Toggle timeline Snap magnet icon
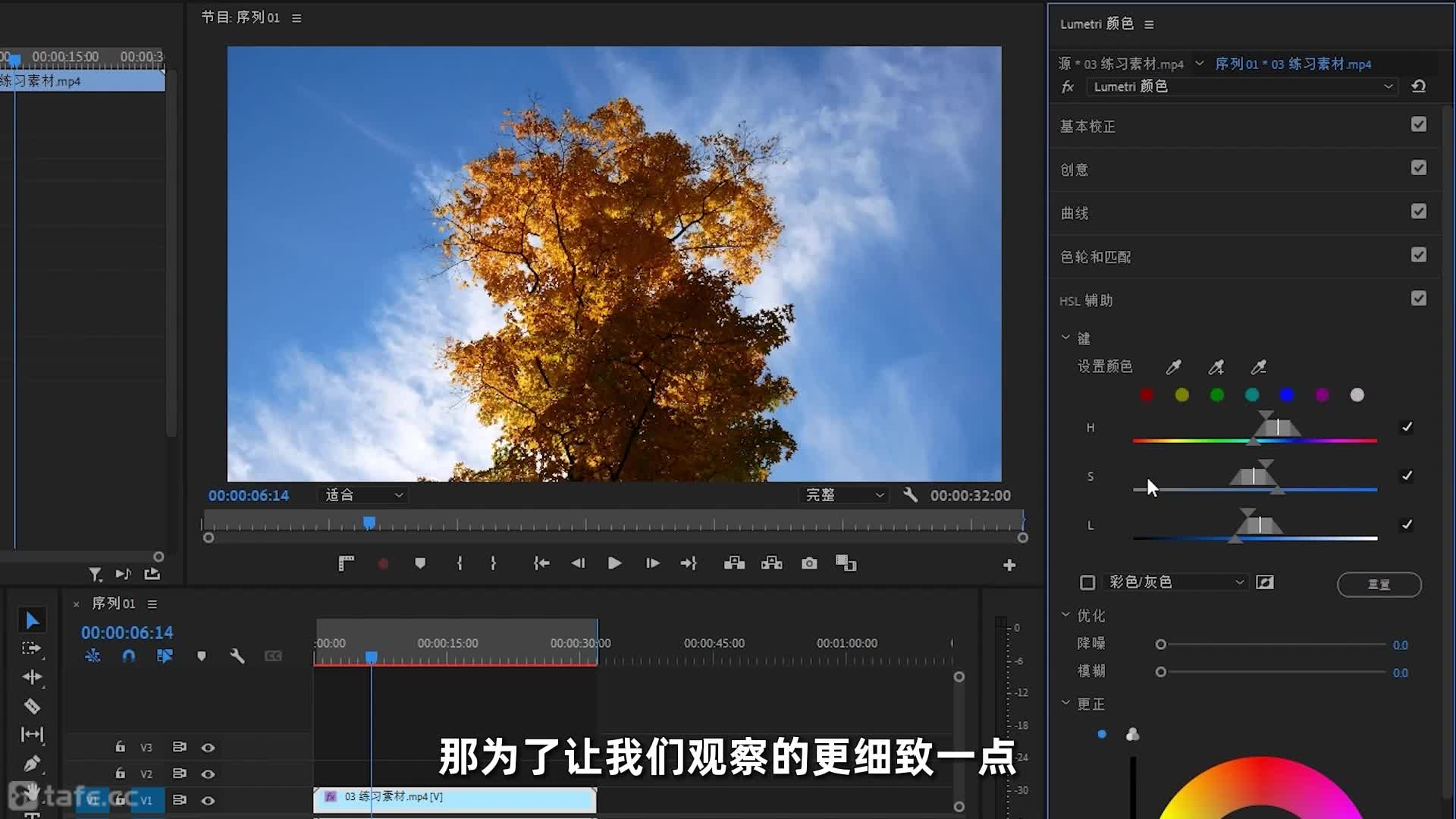The height and width of the screenshot is (819, 1456). point(128,656)
